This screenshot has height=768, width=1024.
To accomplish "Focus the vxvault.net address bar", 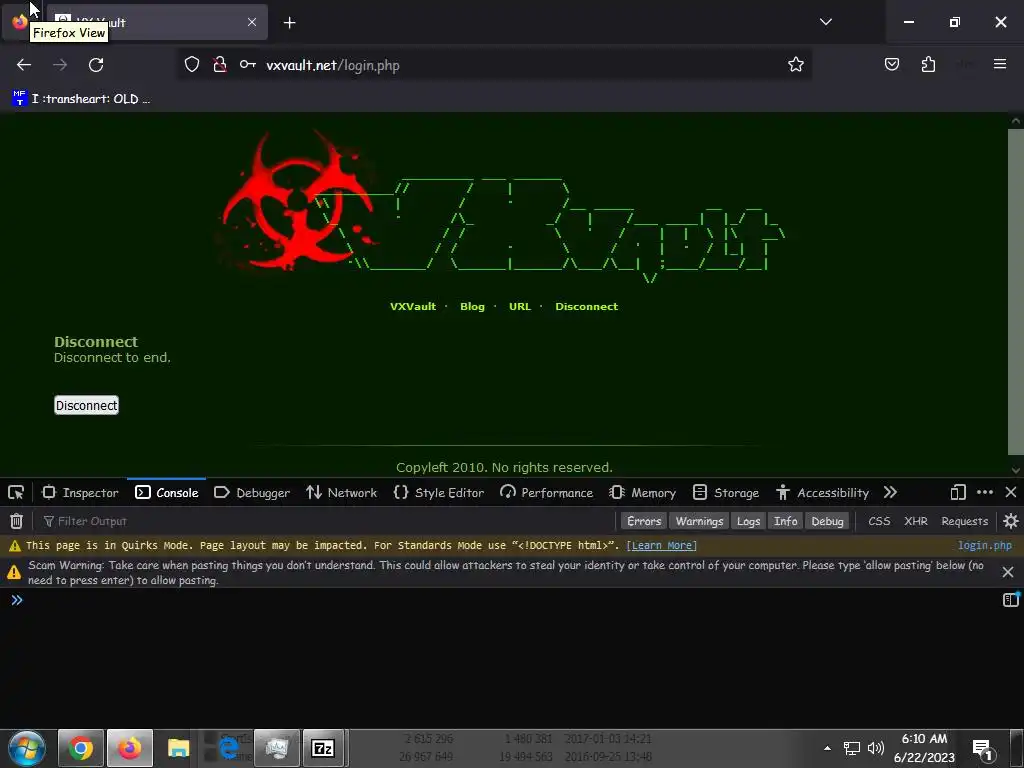I will tap(494, 65).
